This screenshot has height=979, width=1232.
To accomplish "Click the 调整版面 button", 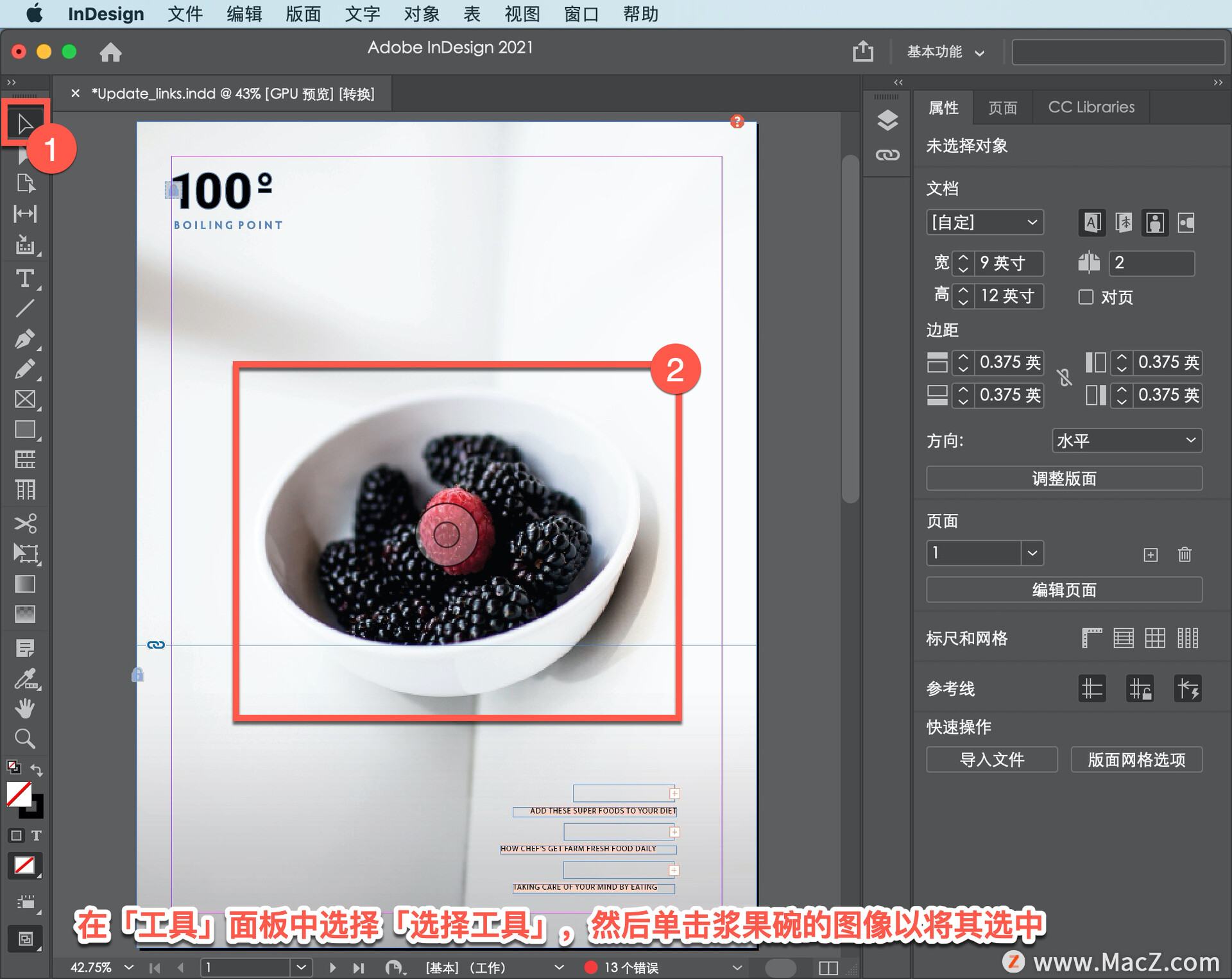I will coord(1063,479).
